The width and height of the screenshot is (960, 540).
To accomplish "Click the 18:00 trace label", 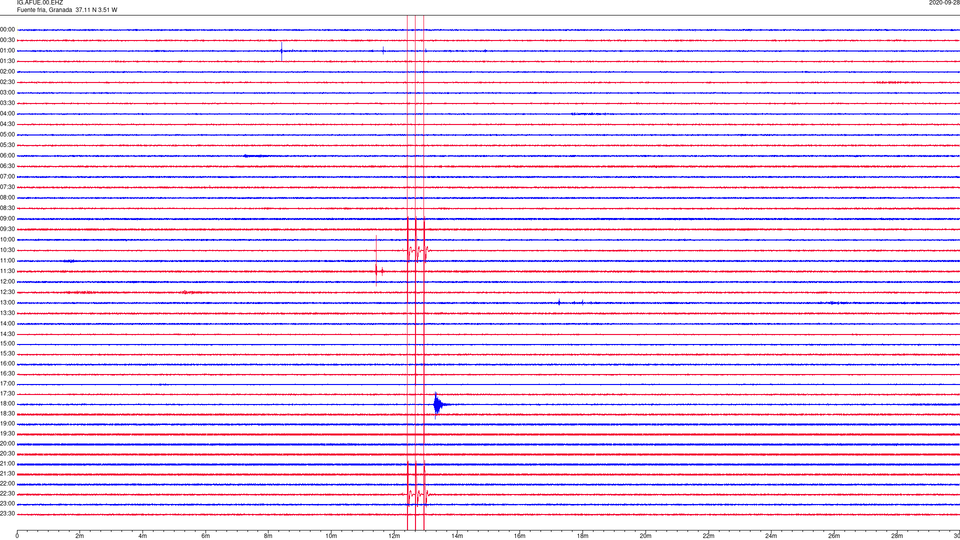I will coord(7,404).
